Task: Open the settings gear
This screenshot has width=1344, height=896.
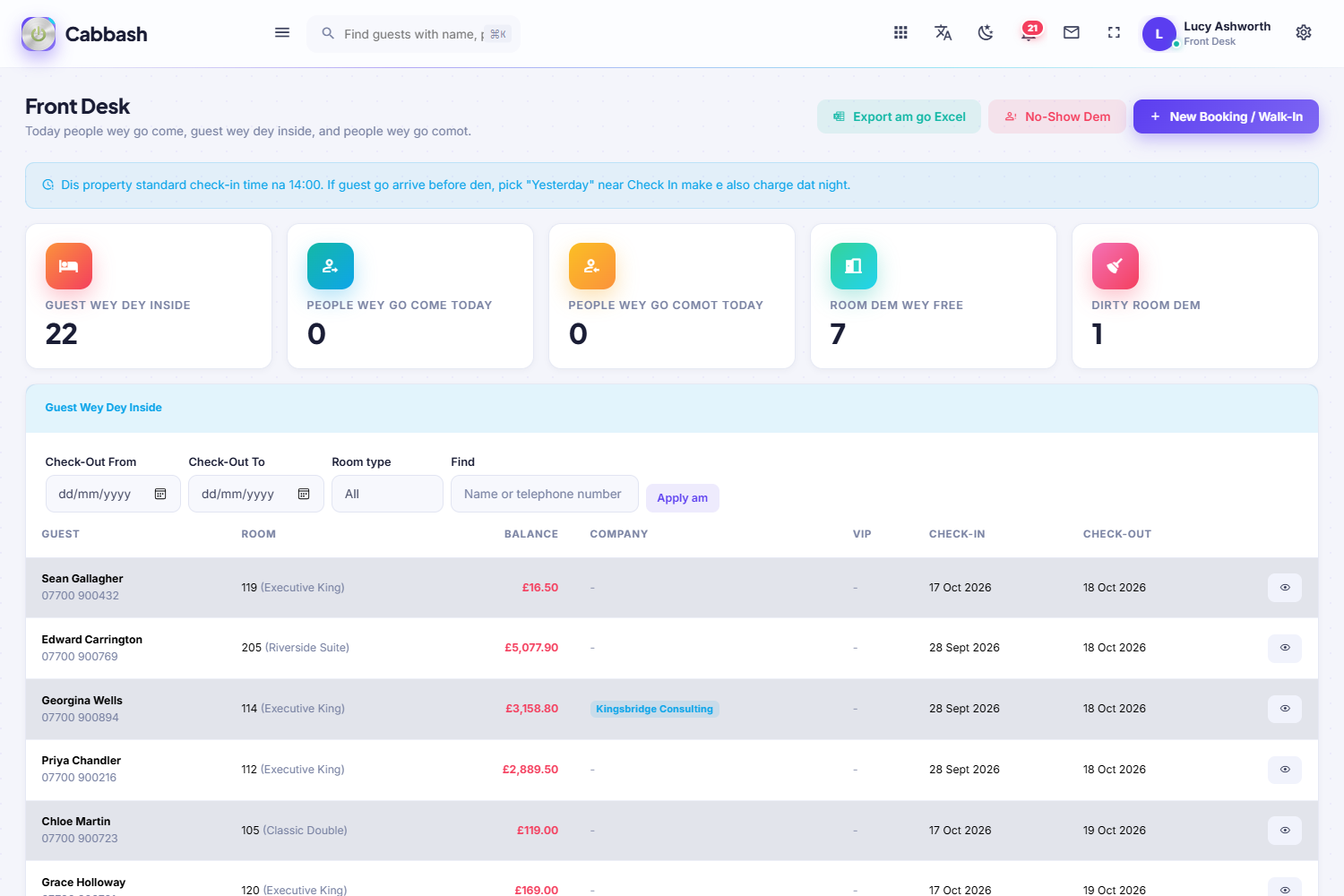Action: (x=1304, y=33)
